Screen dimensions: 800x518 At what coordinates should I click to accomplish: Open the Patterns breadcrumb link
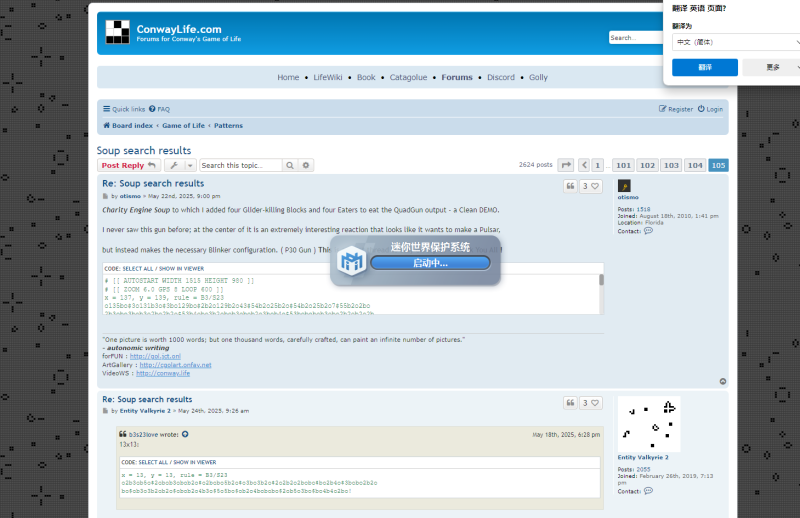[x=228, y=126]
